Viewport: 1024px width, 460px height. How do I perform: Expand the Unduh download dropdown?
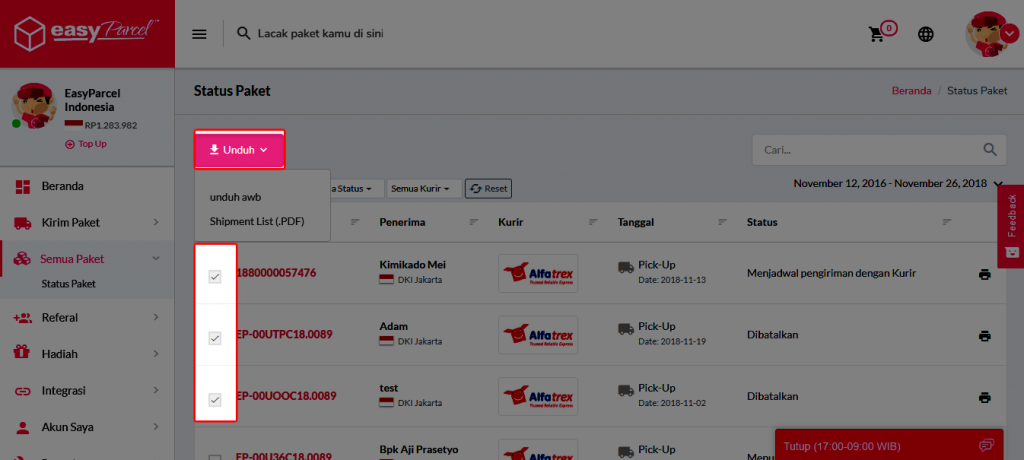pyautogui.click(x=239, y=150)
